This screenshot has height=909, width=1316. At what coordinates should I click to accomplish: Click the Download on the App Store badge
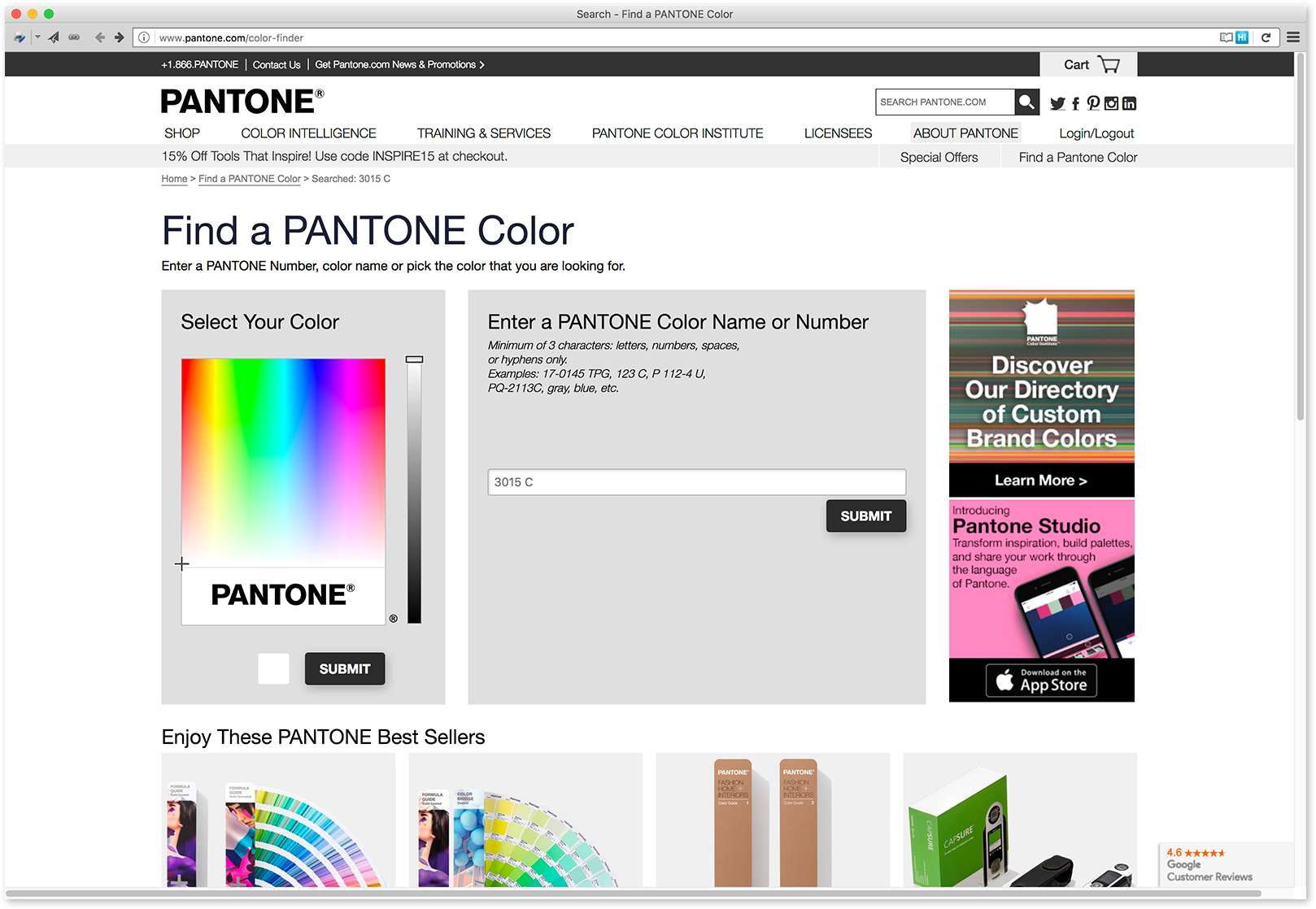pos(1042,681)
